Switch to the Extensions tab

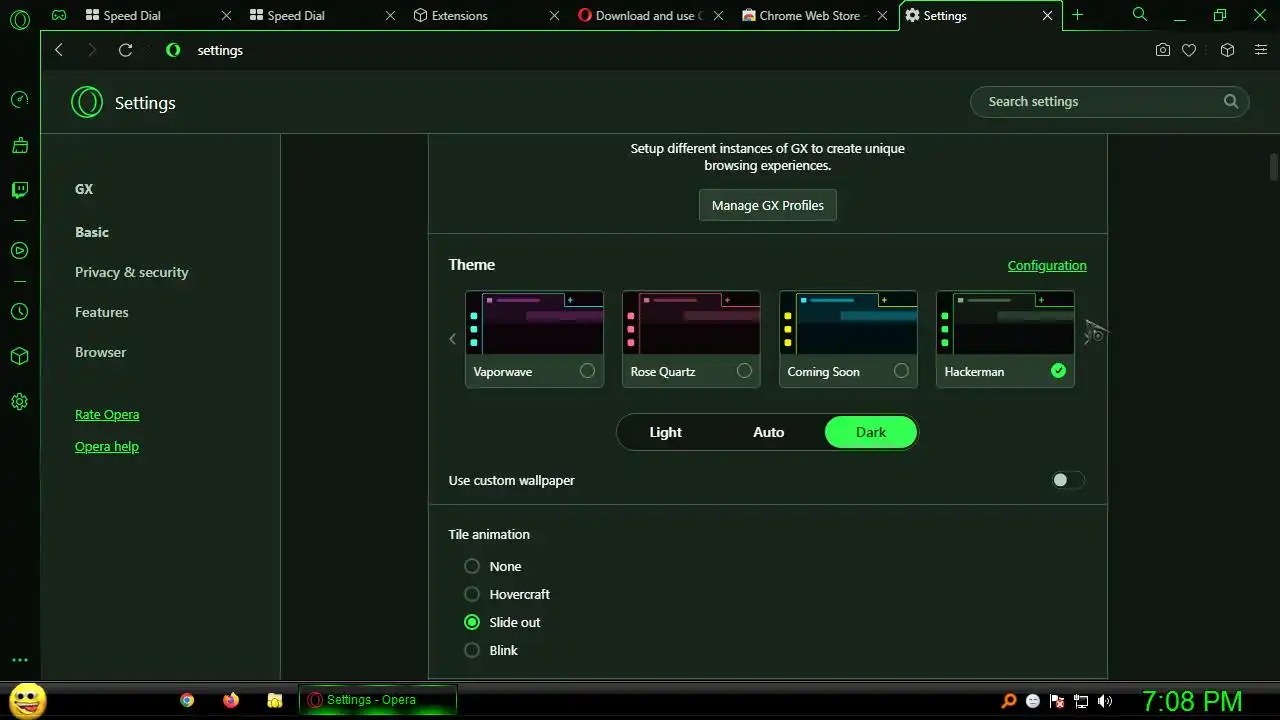click(486, 15)
